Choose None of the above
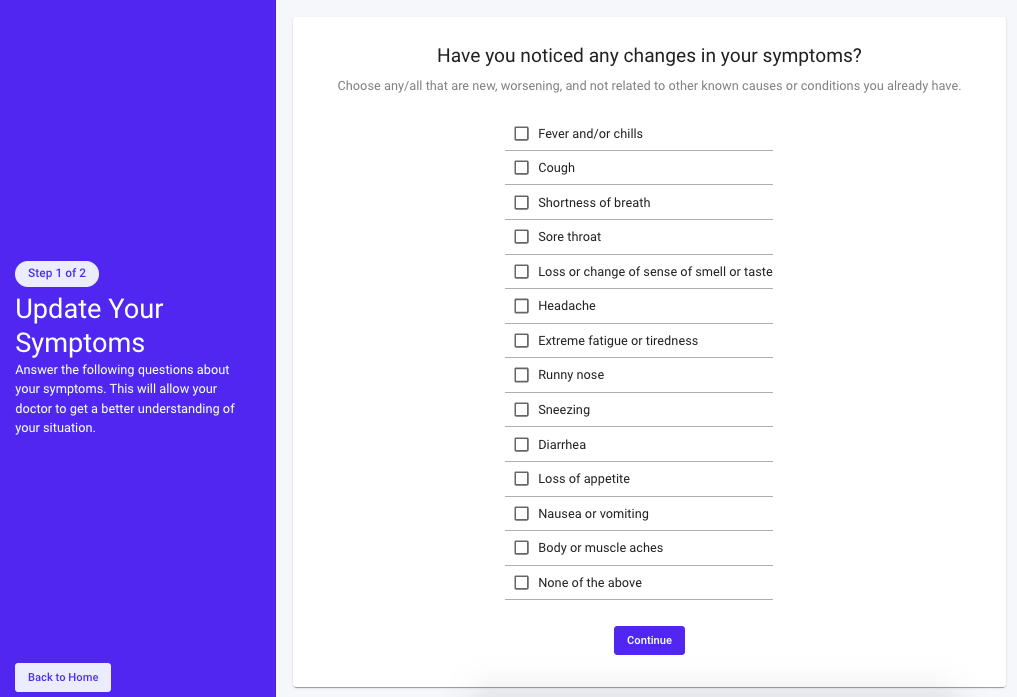The image size is (1017, 697). 521,582
